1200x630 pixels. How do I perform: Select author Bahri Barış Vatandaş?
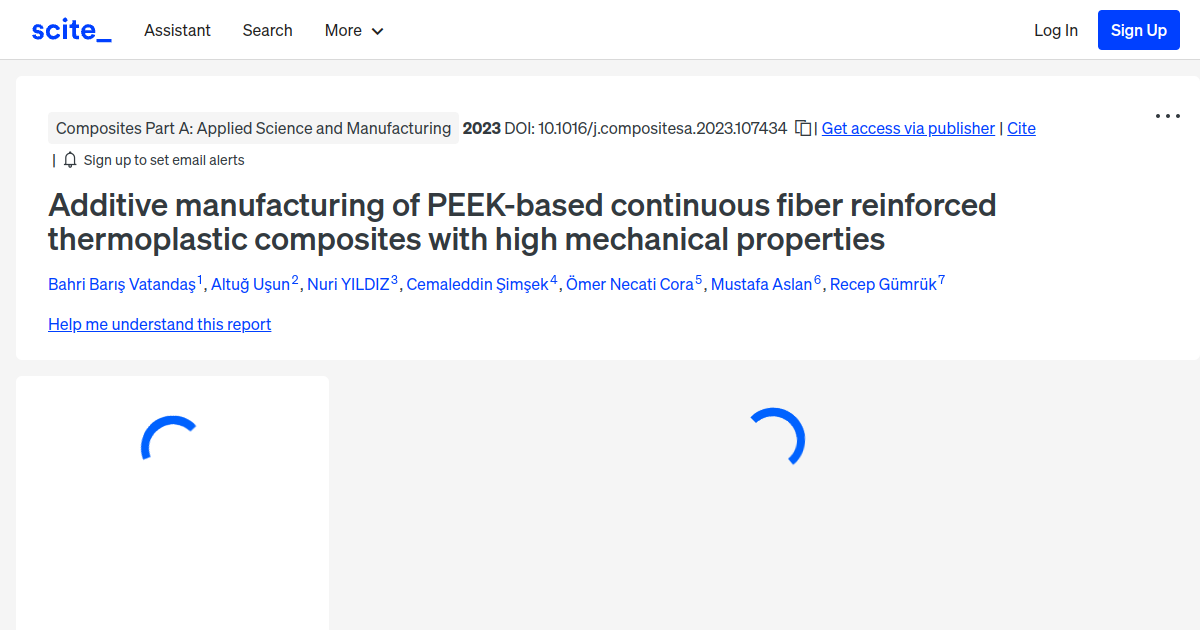tap(122, 284)
